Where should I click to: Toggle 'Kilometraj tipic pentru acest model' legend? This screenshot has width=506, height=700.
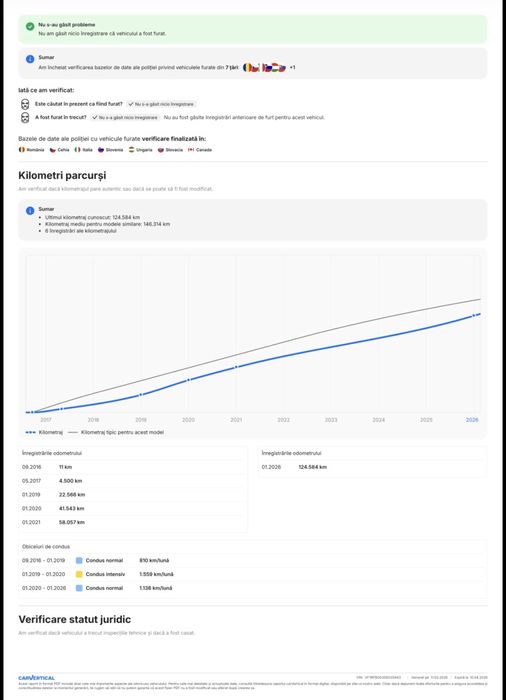coord(116,432)
